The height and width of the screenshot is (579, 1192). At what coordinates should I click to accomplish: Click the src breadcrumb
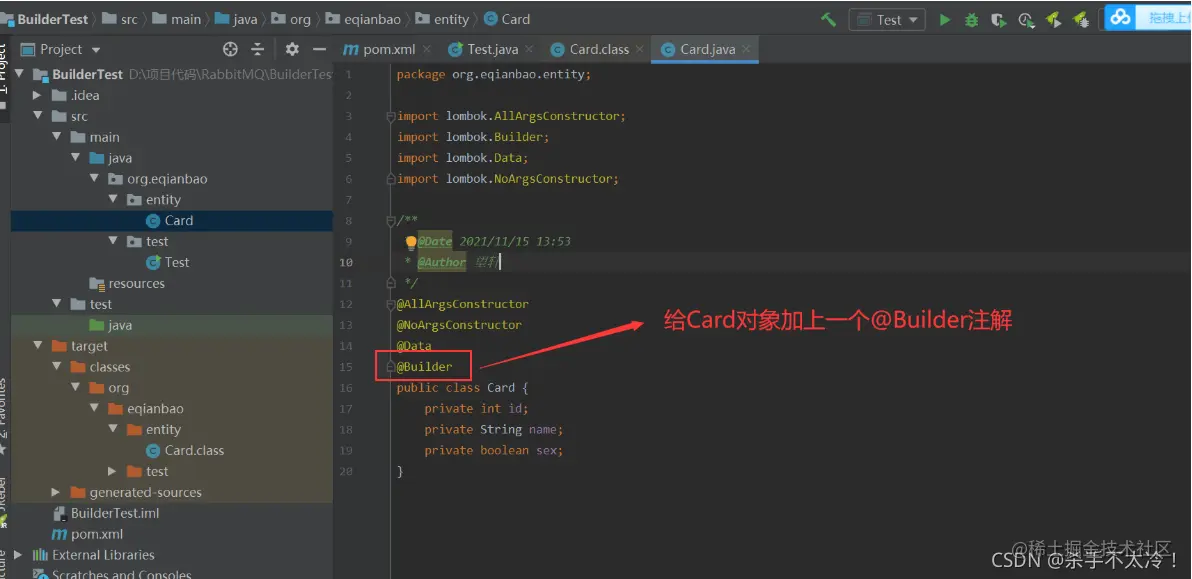[121, 19]
